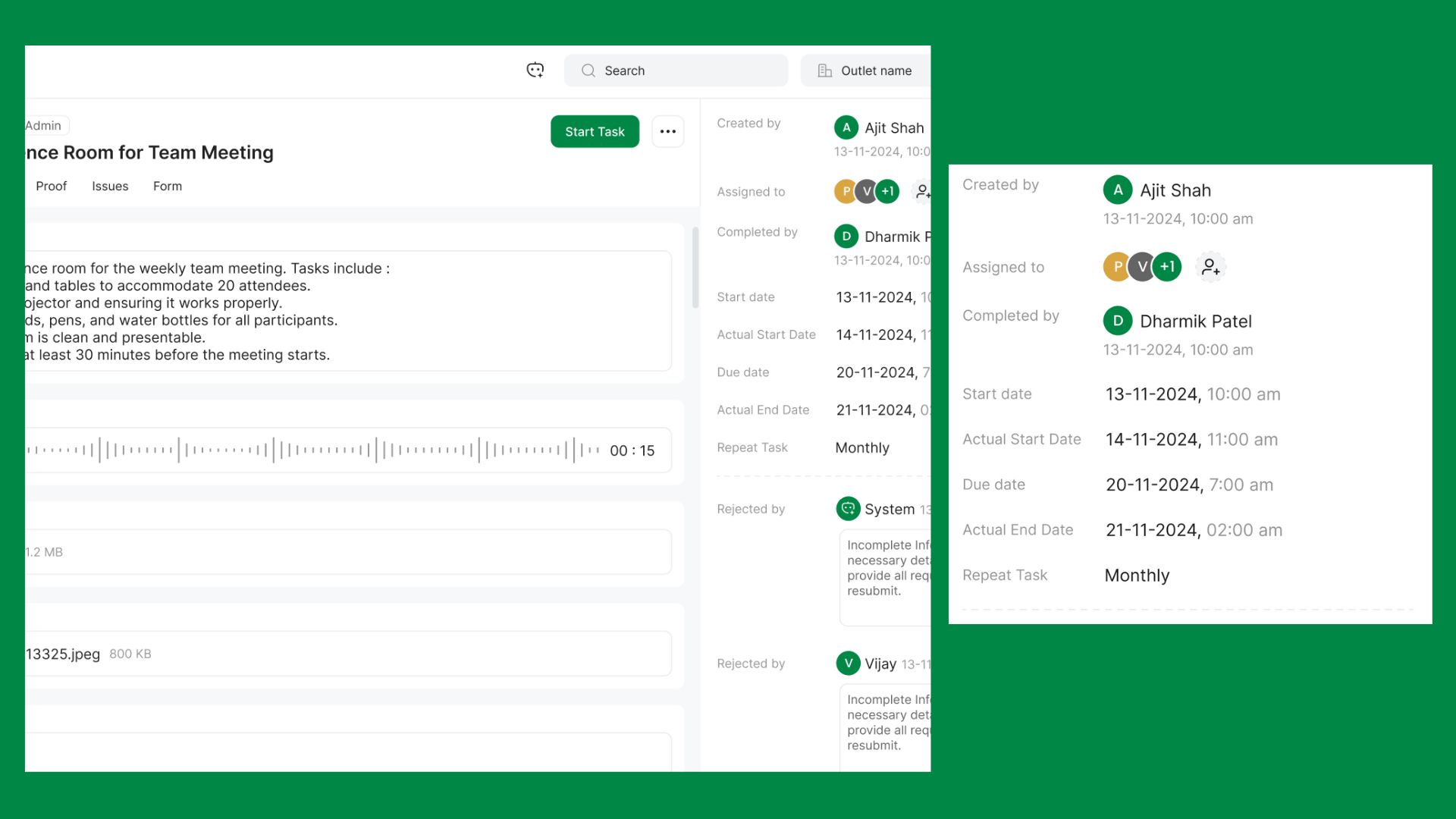Image resolution: width=1456 pixels, height=819 pixels.
Task: Open the three-dots more options menu
Action: tap(667, 131)
